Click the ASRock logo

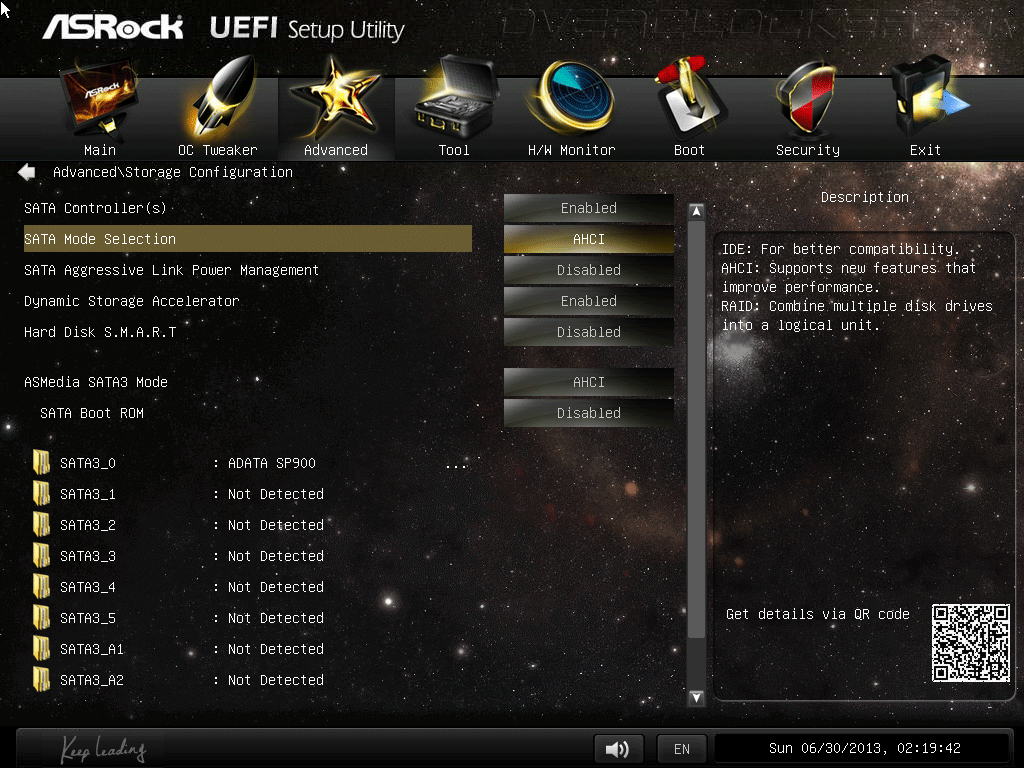[112, 27]
